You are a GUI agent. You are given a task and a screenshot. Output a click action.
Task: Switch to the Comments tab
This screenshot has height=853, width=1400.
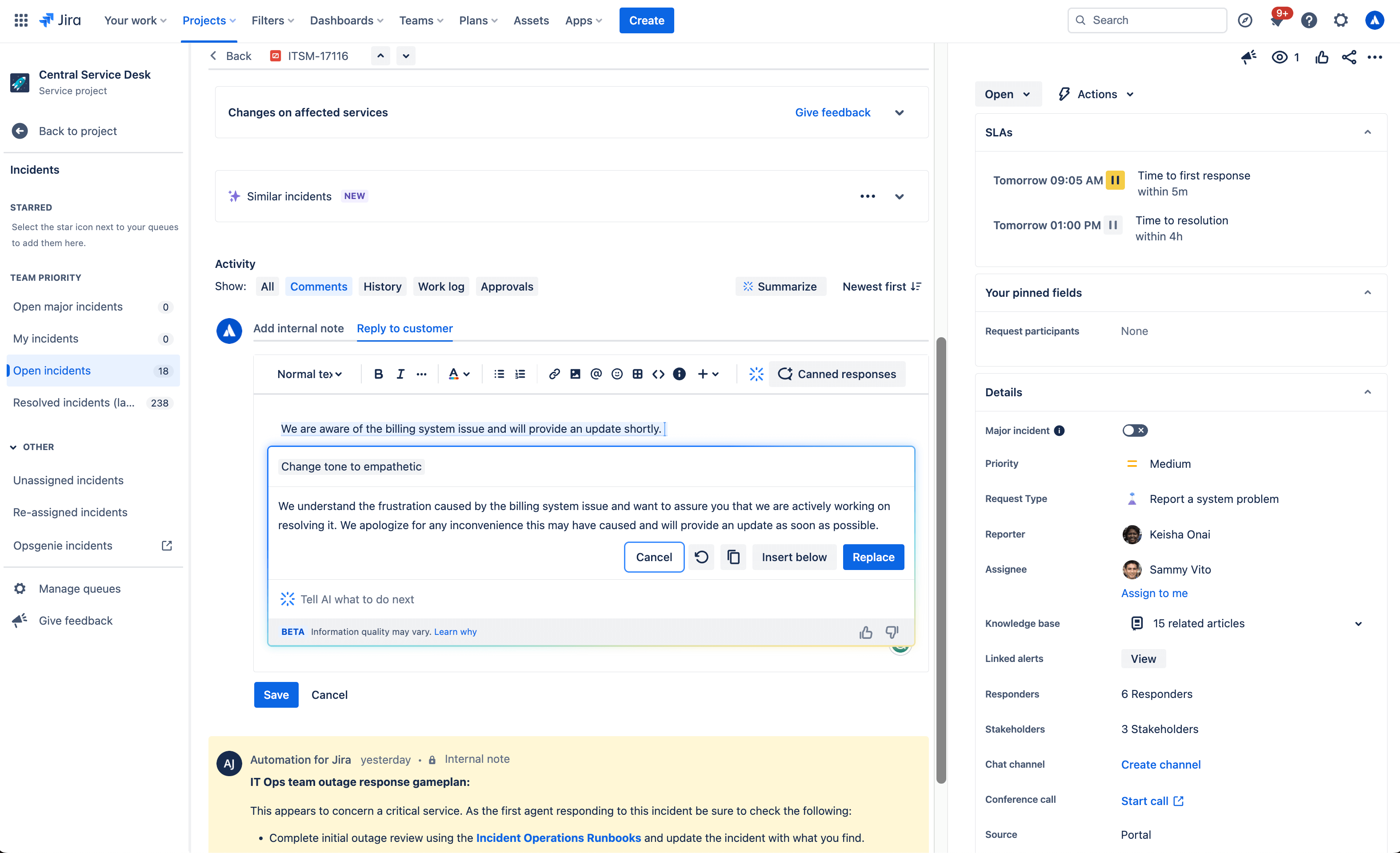click(x=319, y=286)
